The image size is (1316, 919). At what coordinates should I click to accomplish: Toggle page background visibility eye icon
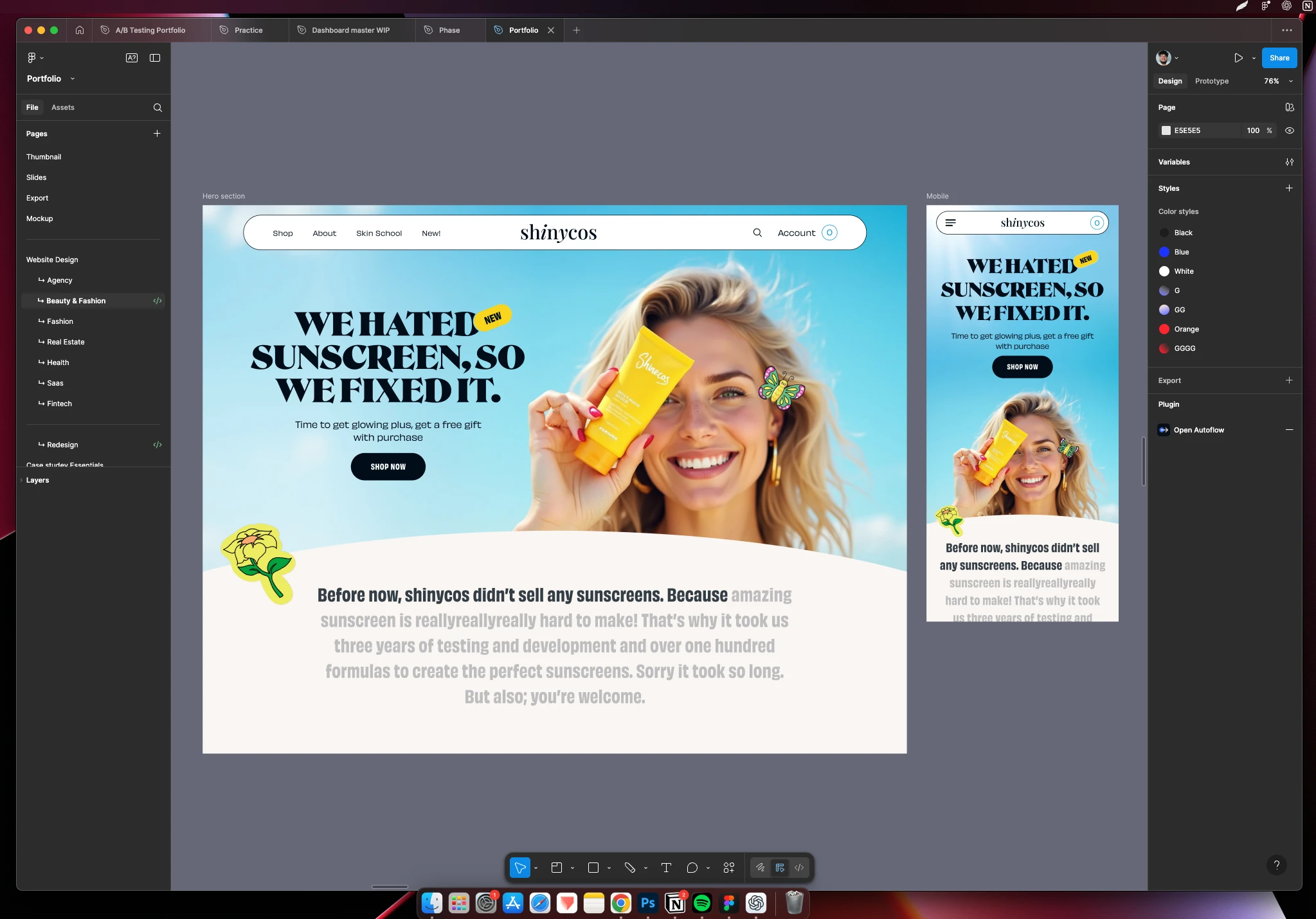click(x=1290, y=130)
